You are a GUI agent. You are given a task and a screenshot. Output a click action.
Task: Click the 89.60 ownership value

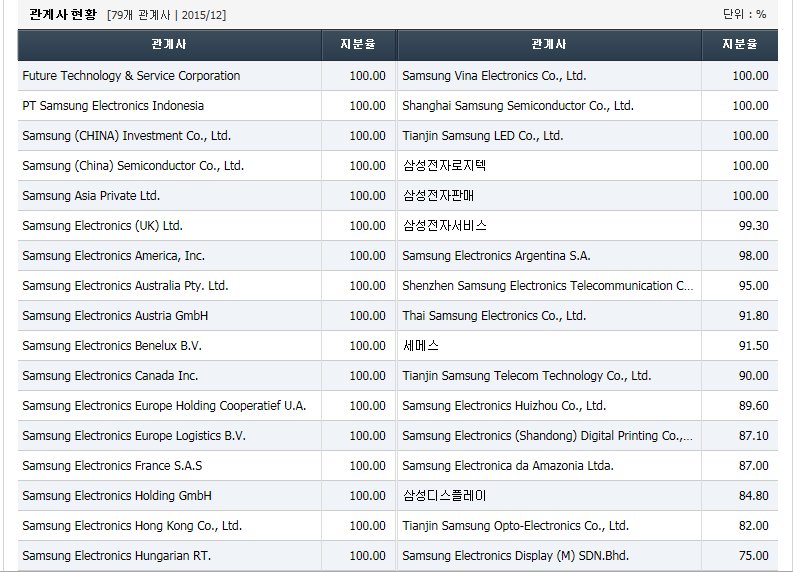pos(754,406)
